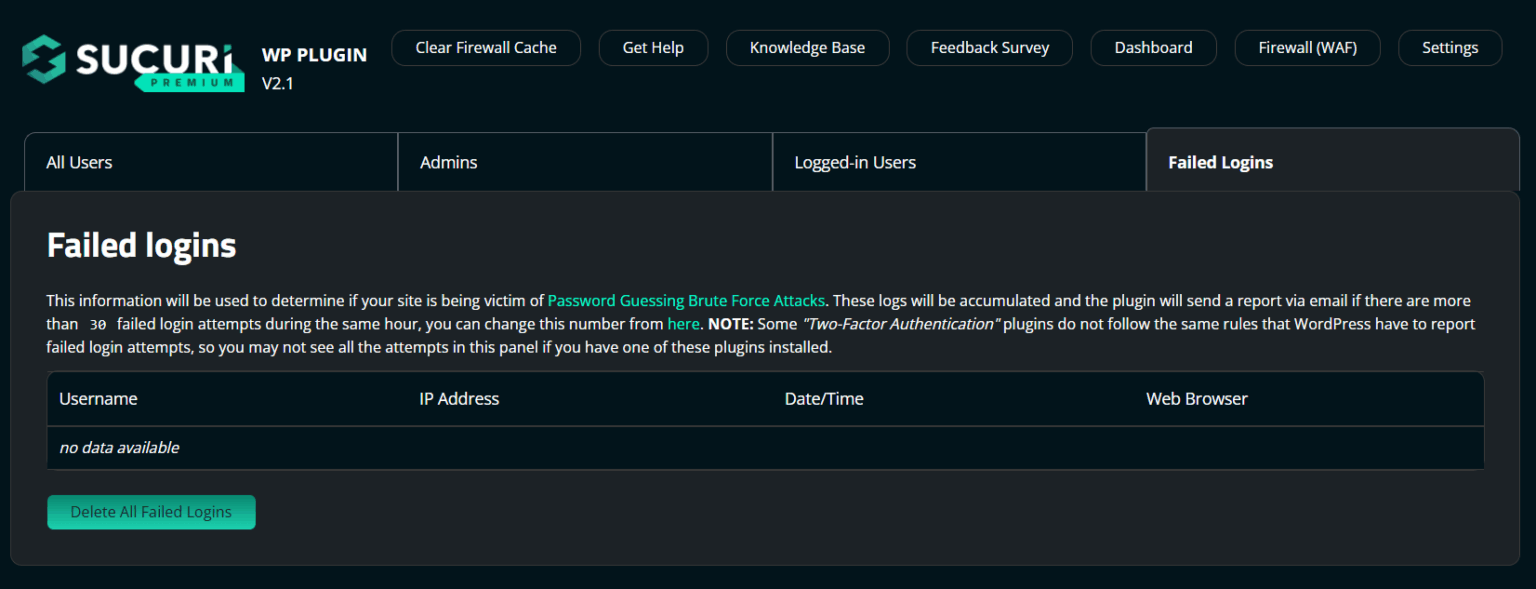Browse the Knowledge Base
1536x589 pixels.
pyautogui.click(x=807, y=47)
